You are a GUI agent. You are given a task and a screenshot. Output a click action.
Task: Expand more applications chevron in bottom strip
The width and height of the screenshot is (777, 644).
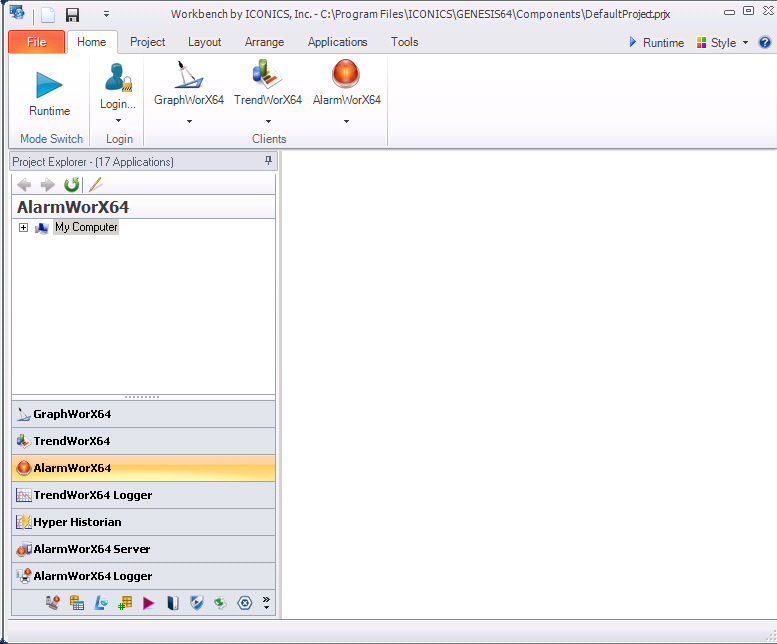coord(266,603)
